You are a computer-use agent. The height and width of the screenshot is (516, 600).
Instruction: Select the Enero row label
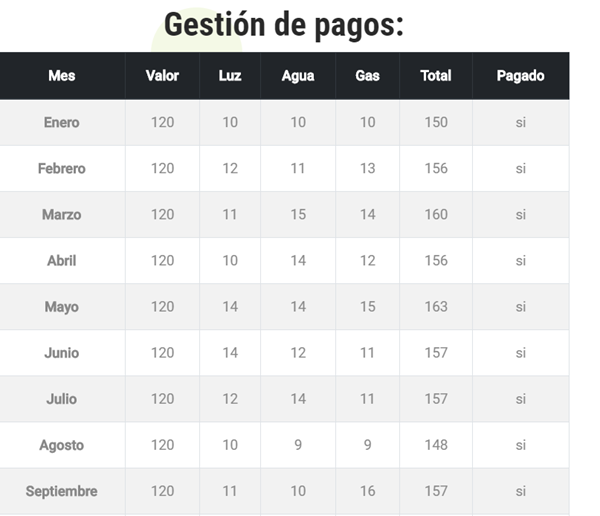(x=62, y=123)
